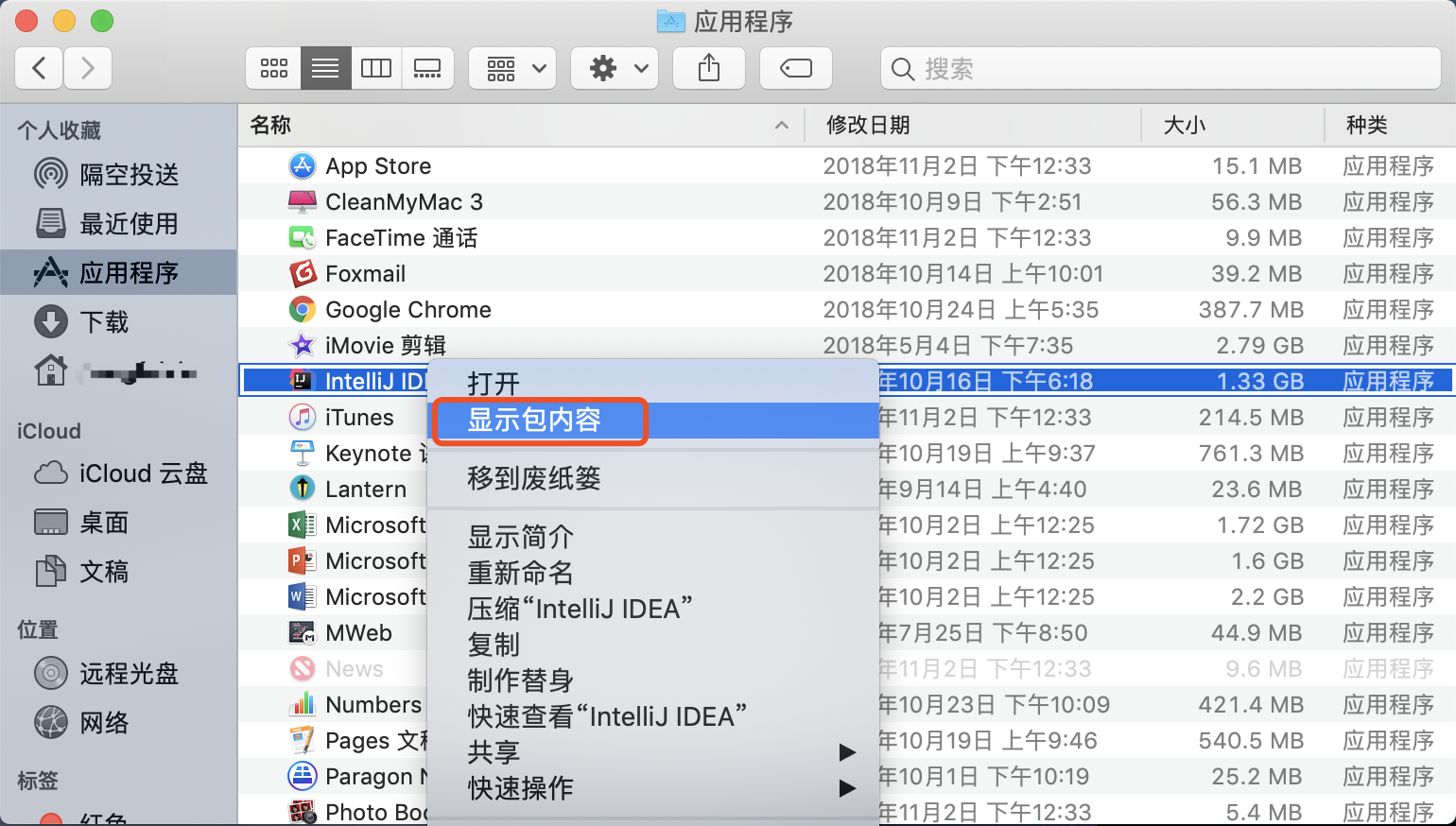Viewport: 1456px width, 826px height.
Task: Select the Foxmail app icon
Action: 302,273
